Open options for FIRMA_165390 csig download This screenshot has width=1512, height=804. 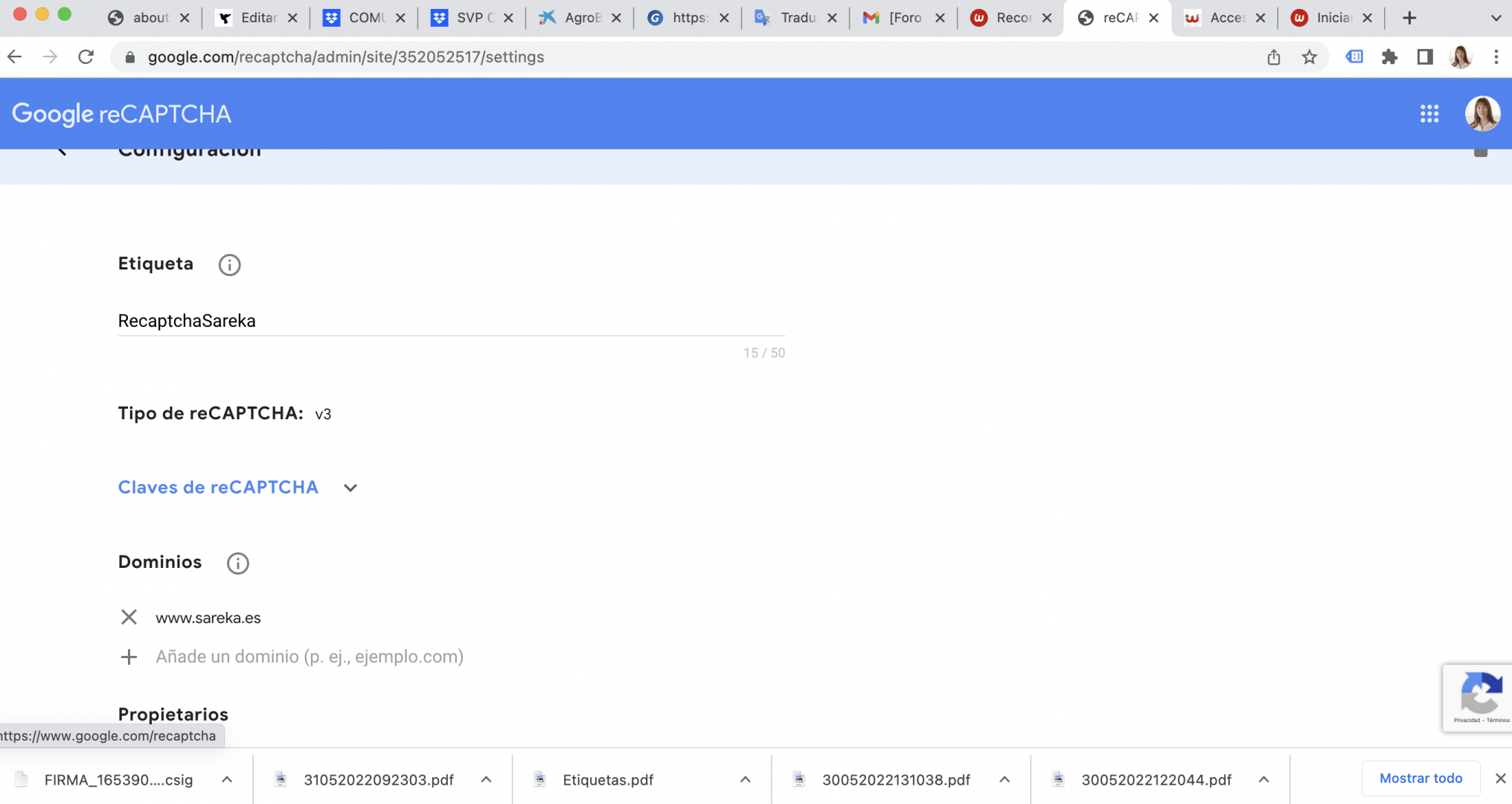pos(227,779)
